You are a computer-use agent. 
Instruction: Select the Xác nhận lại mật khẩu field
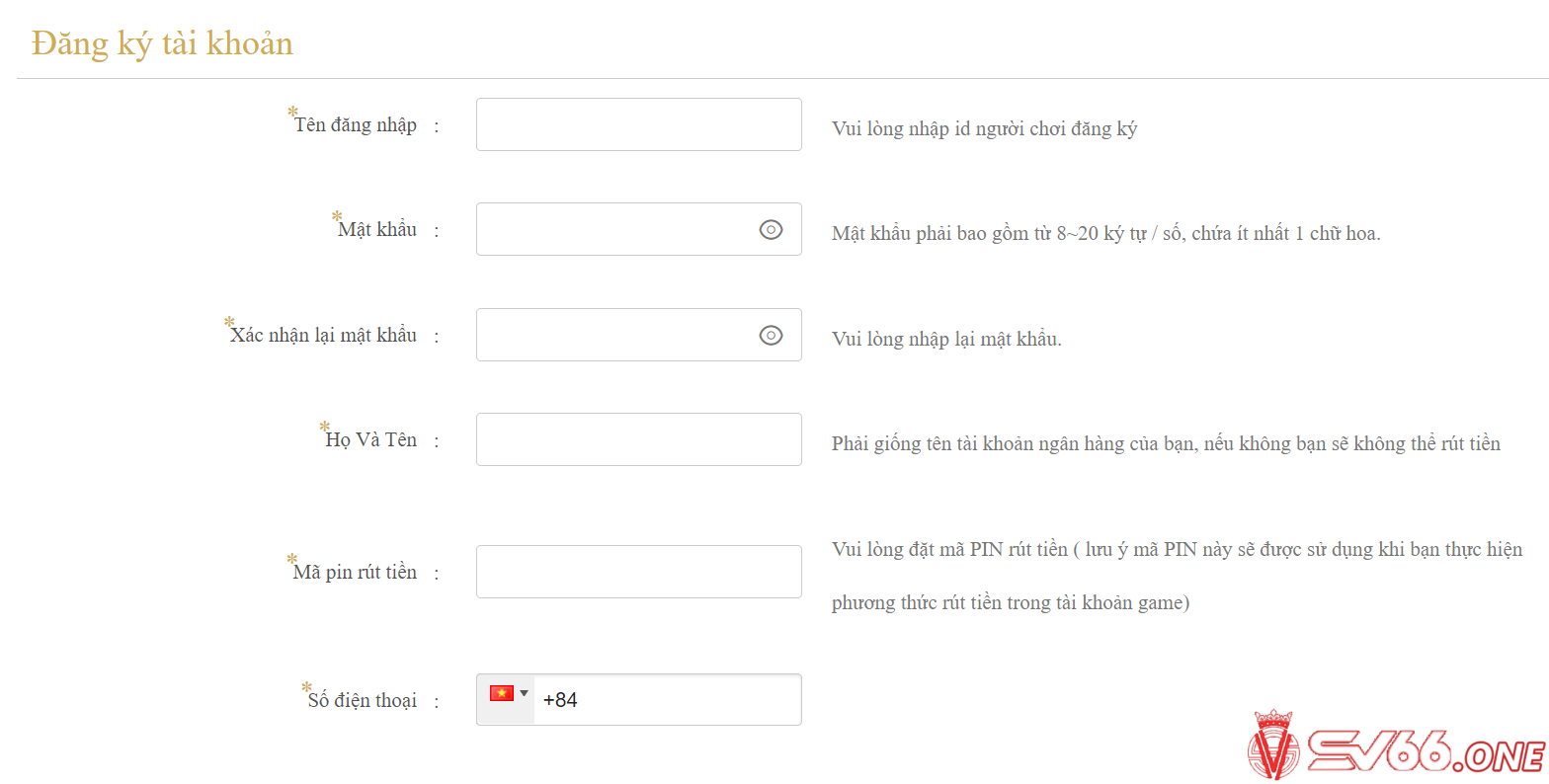click(x=639, y=335)
